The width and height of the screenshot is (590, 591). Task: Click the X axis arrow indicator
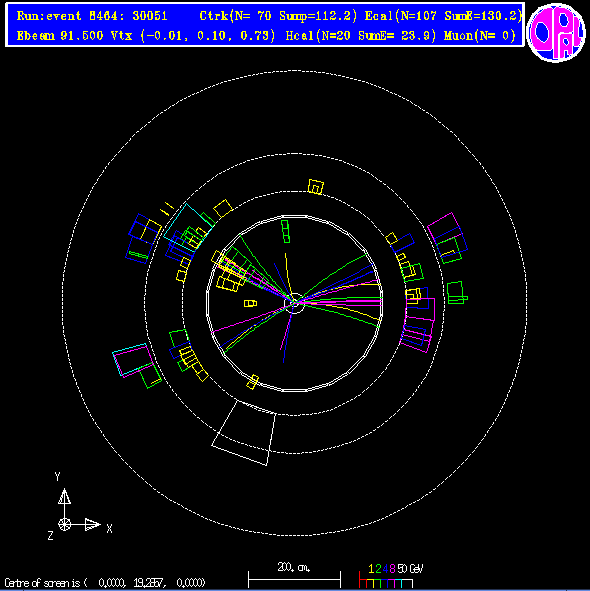(92, 524)
